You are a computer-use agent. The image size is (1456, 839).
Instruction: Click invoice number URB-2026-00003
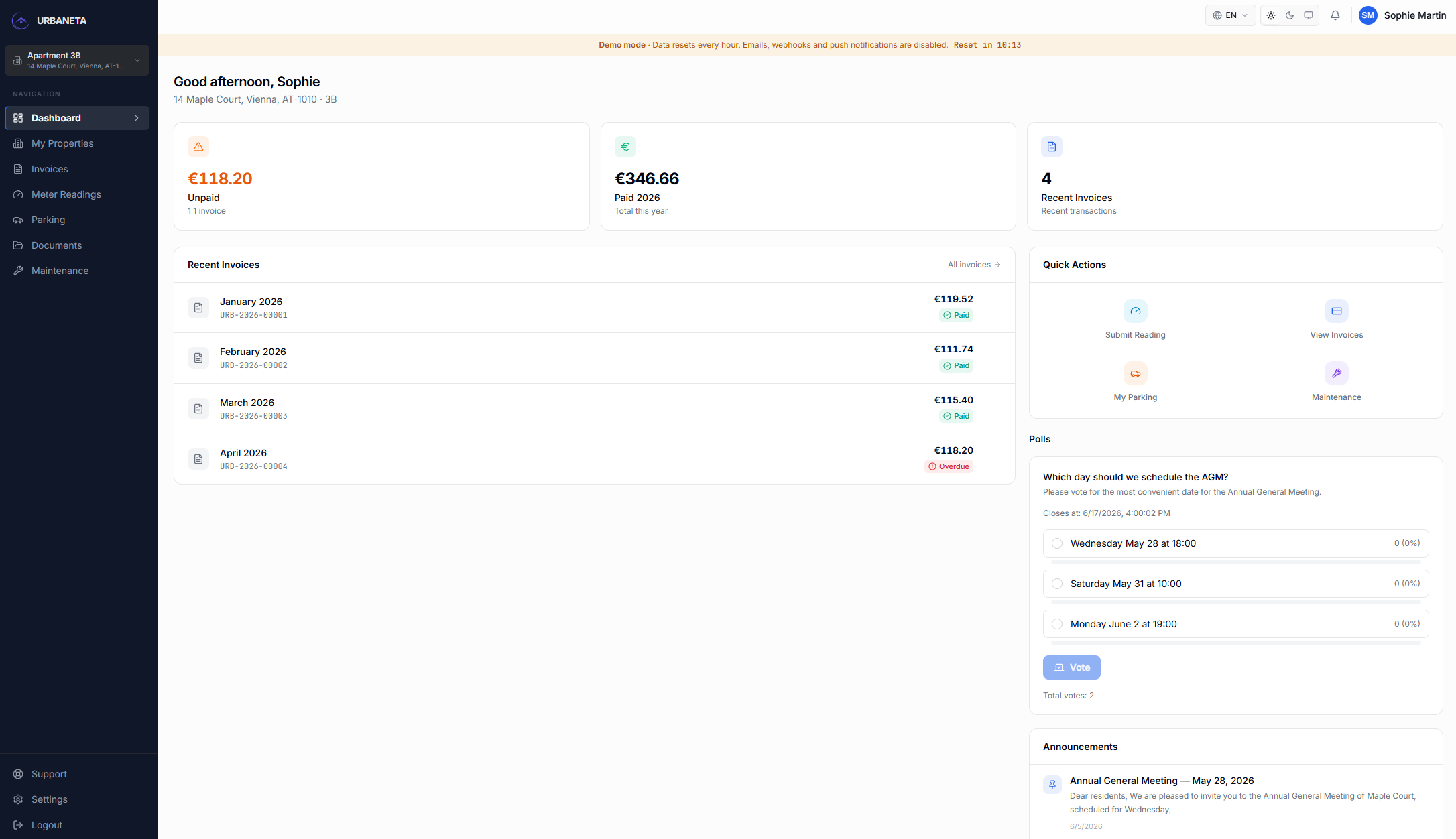(x=253, y=416)
